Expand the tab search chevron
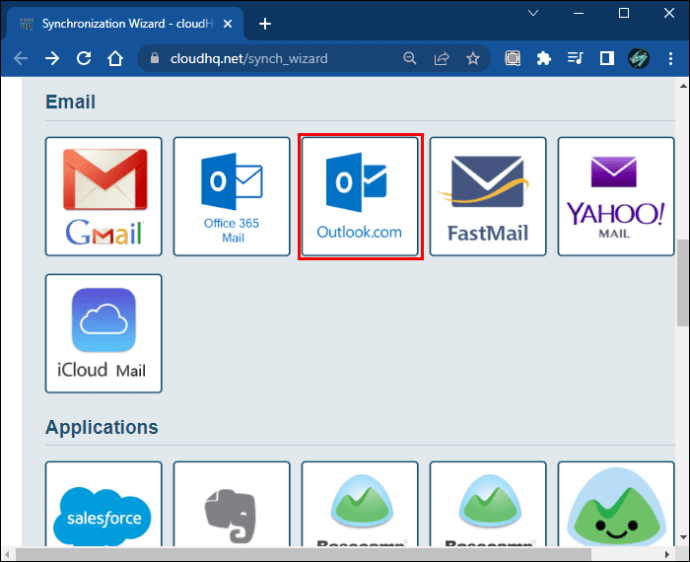This screenshot has width=690, height=562. tap(531, 14)
